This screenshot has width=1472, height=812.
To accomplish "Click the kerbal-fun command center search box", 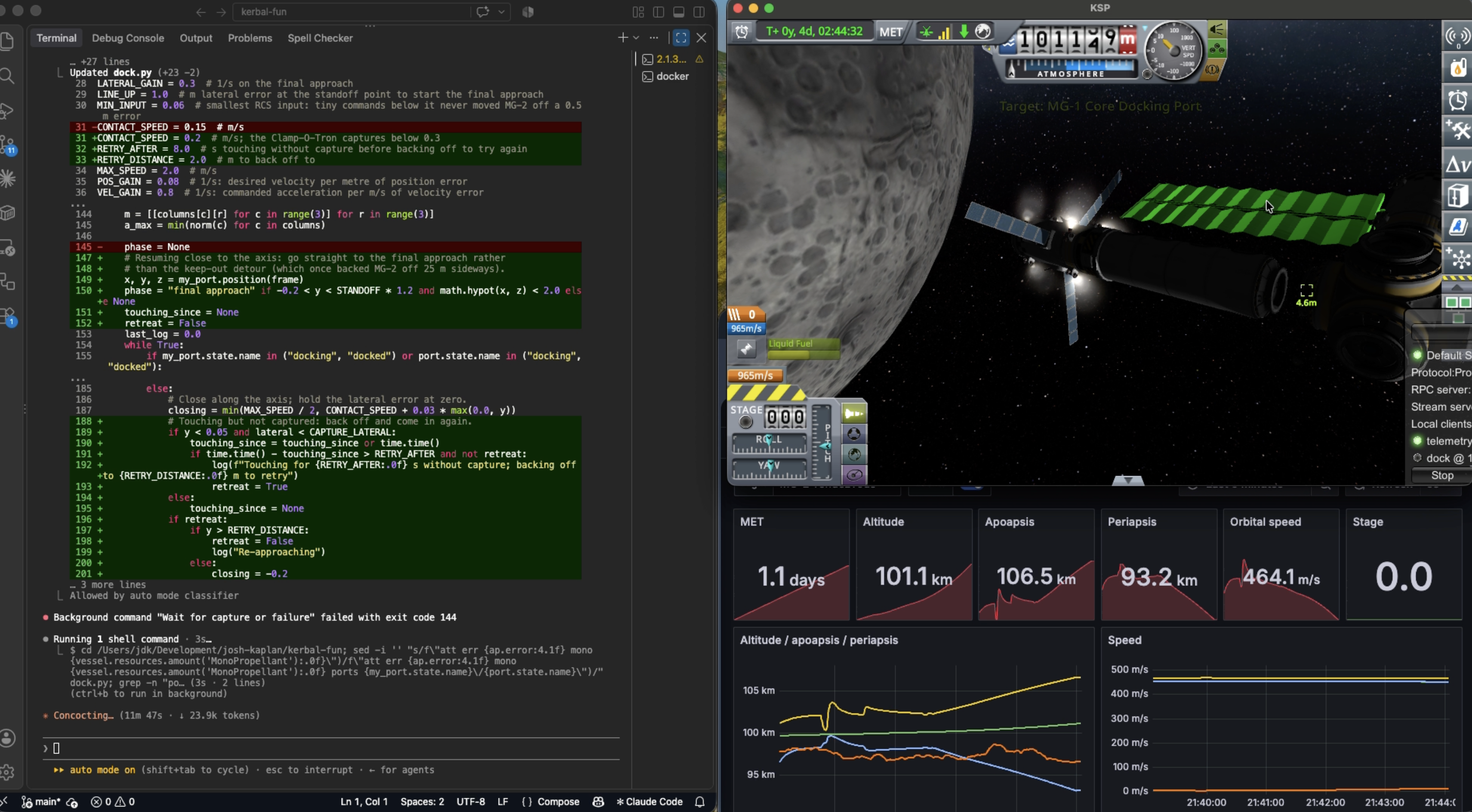I will pyautogui.click(x=351, y=12).
